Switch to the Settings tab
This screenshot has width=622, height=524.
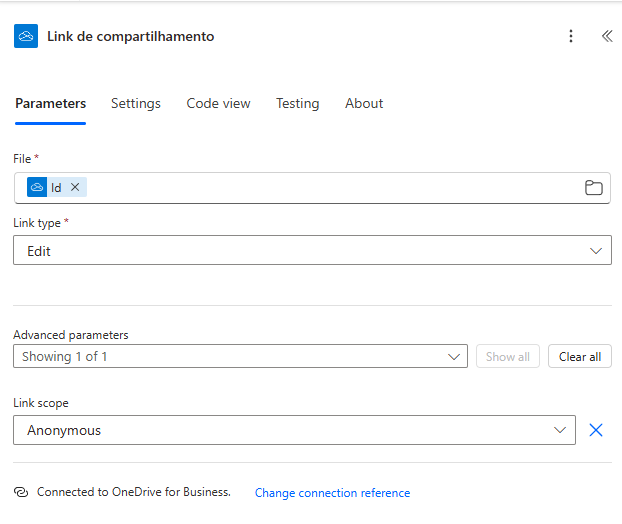(136, 103)
